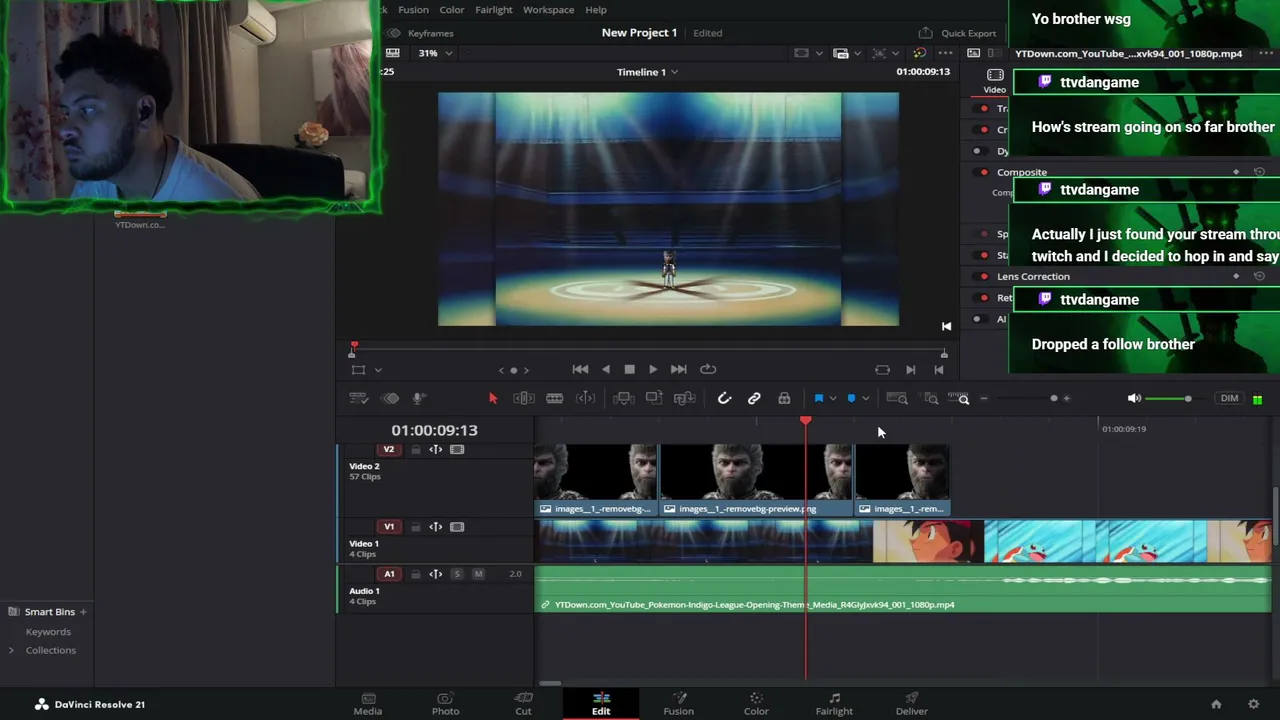Add a blue flag to the clip

point(819,398)
